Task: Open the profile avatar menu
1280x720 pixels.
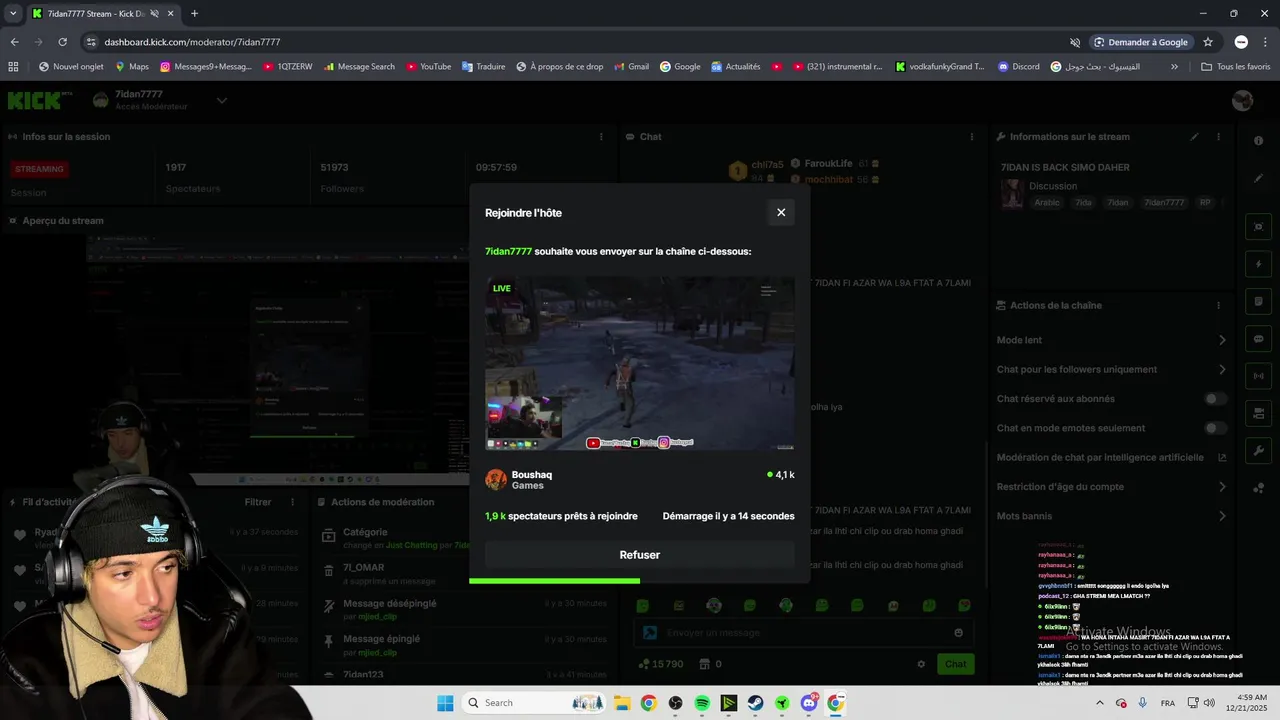Action: click(1243, 100)
